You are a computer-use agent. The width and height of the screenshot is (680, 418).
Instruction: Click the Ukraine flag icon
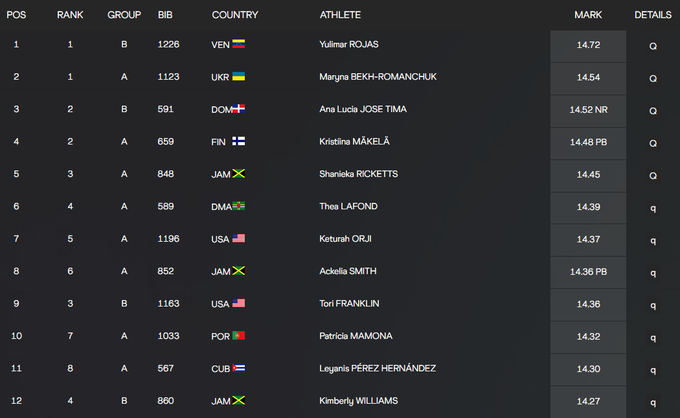[239, 77]
